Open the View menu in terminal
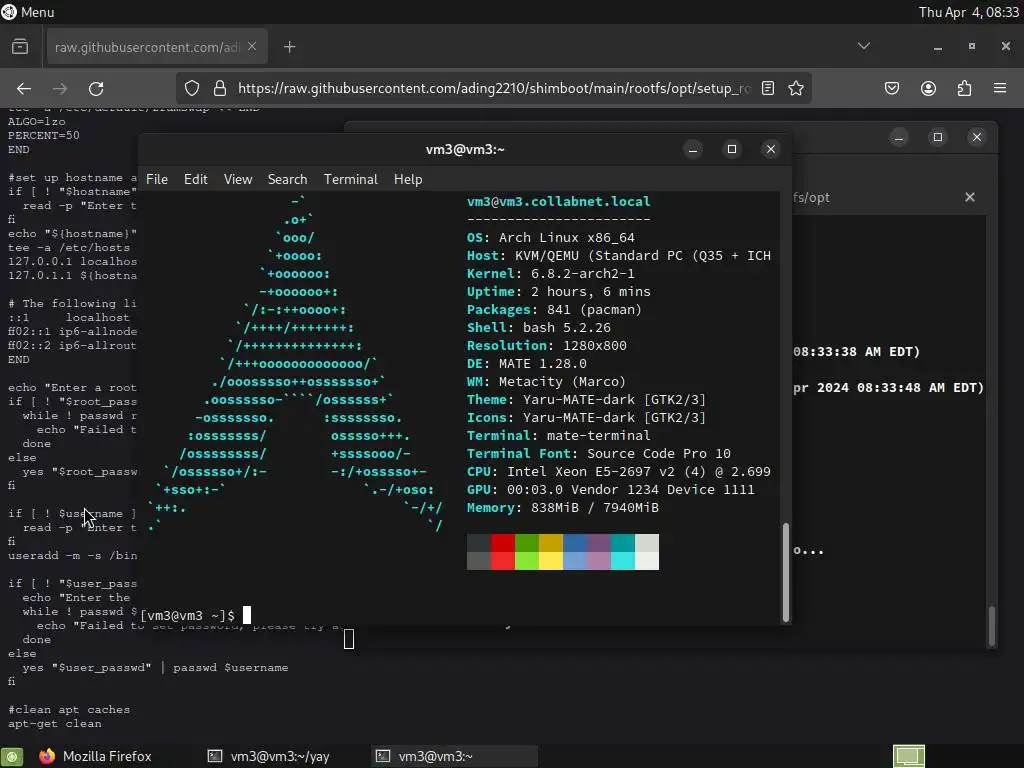The width and height of the screenshot is (1024, 768). (x=238, y=179)
